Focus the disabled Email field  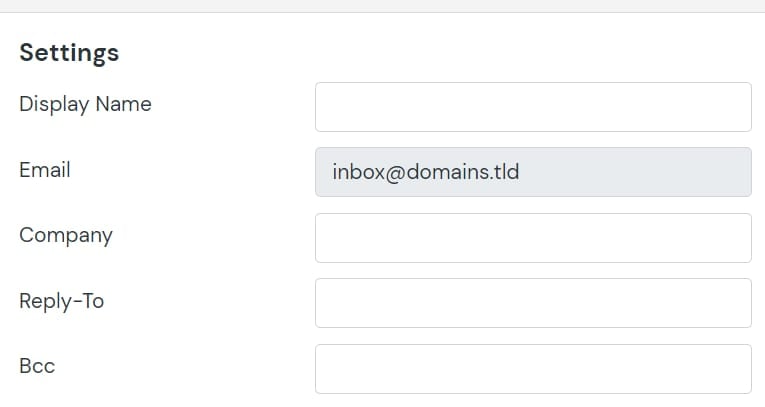click(533, 172)
